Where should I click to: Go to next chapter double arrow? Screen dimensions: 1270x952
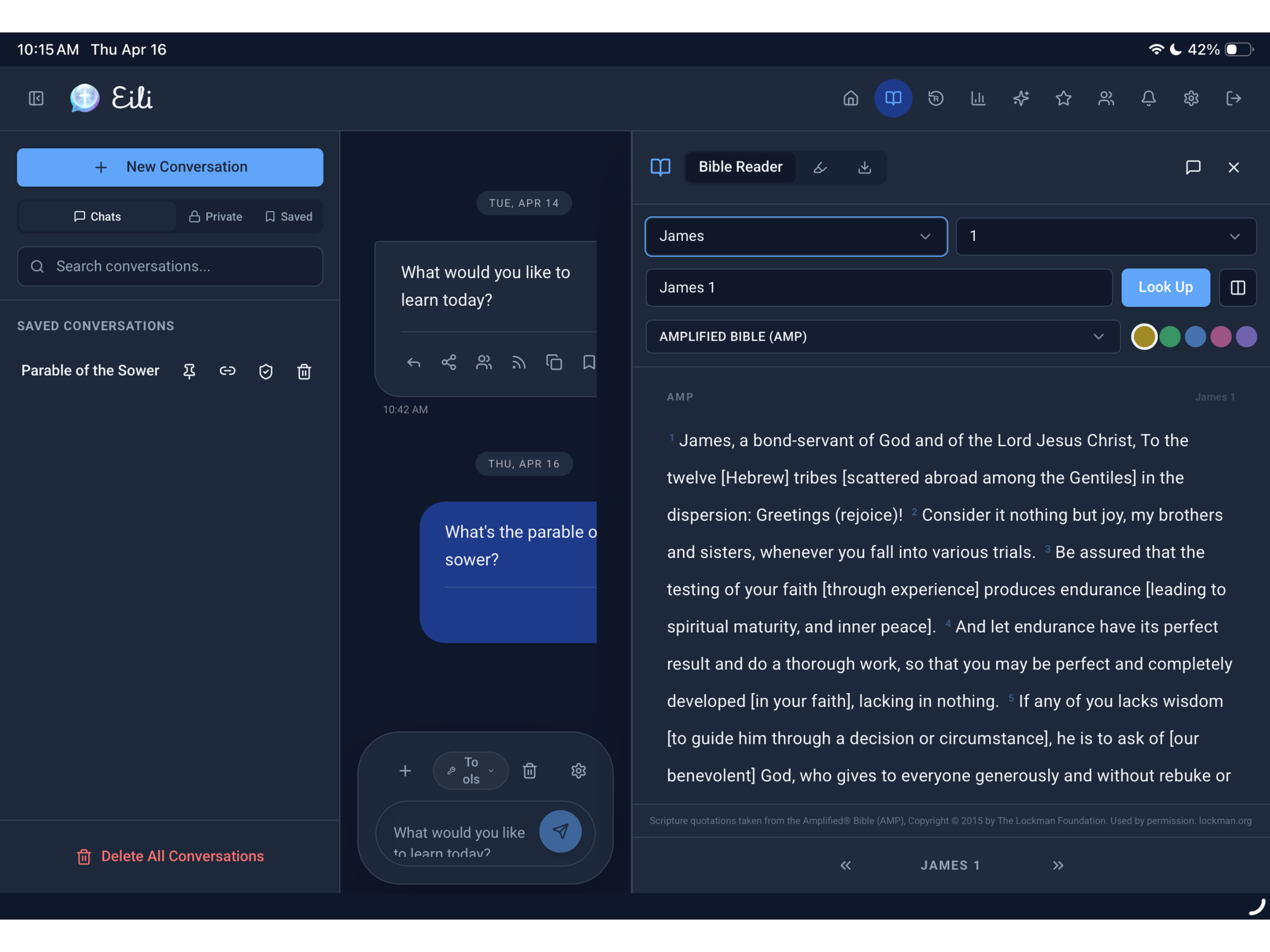[1058, 865]
